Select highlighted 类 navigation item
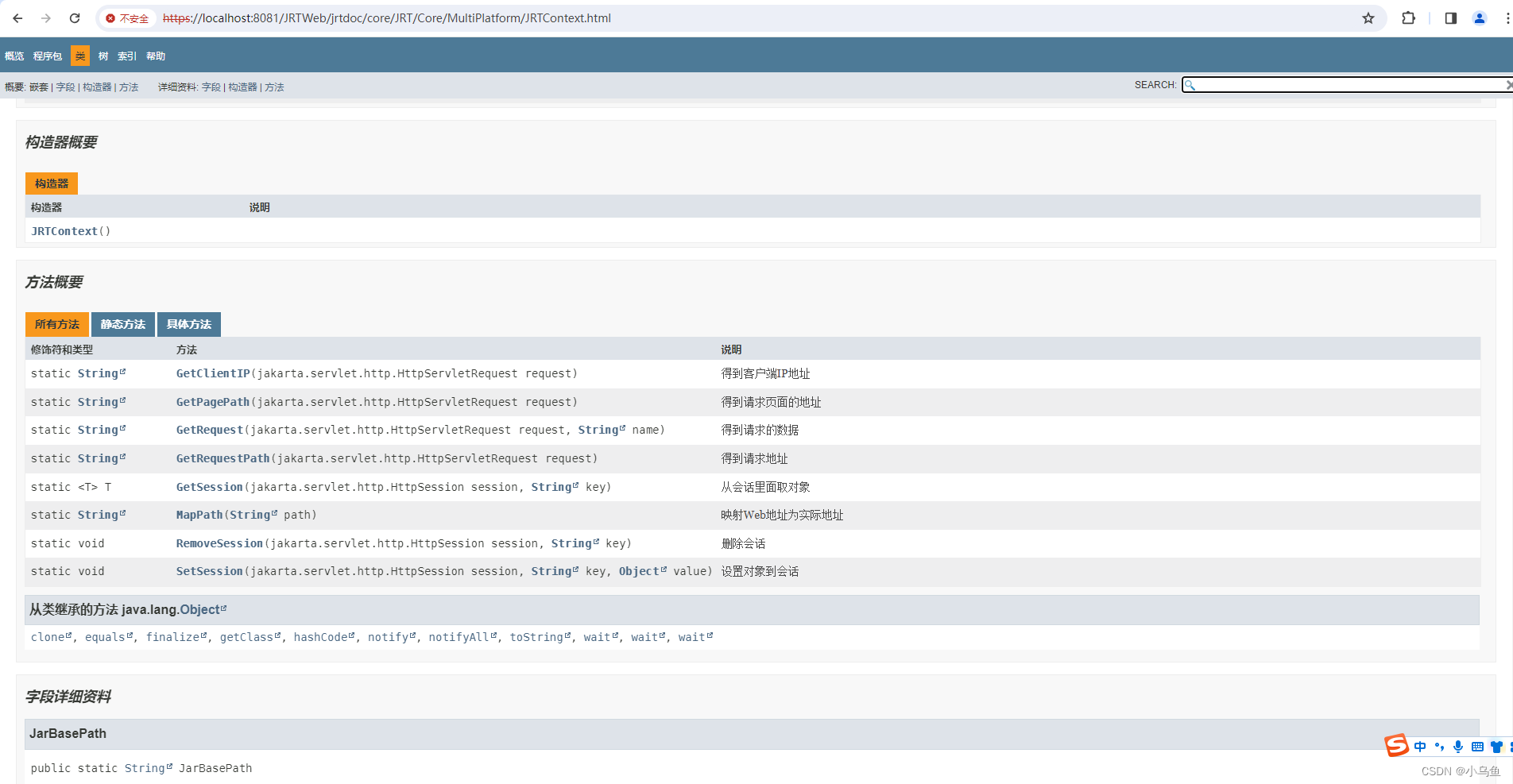This screenshot has height=784, width=1513. [x=80, y=56]
